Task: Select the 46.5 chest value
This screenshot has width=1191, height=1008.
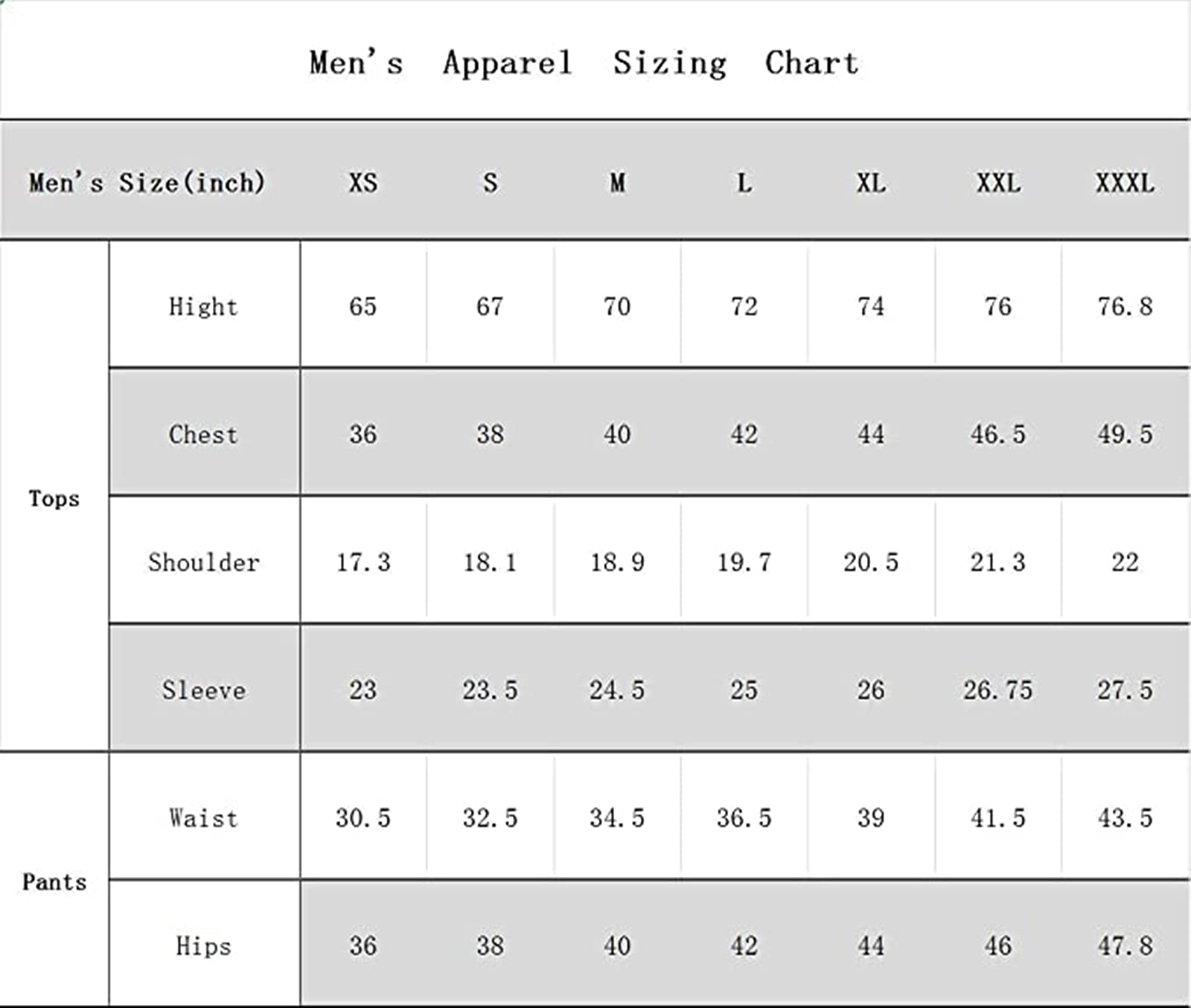Action: 997,435
